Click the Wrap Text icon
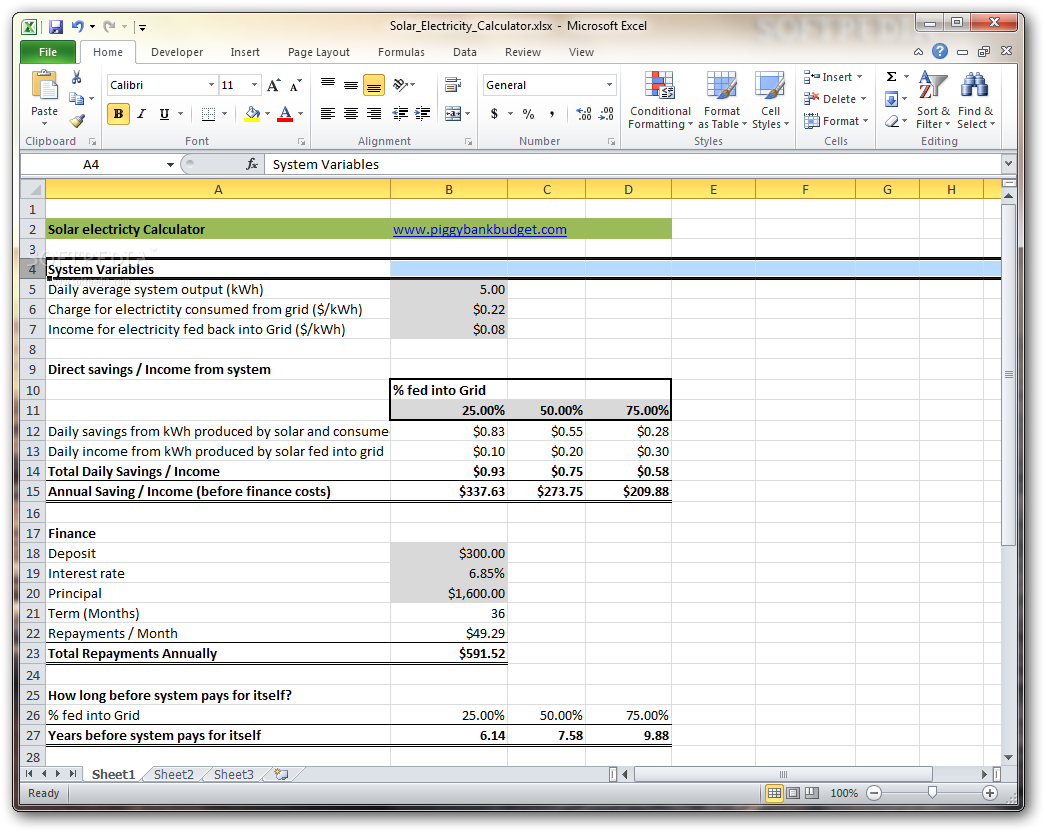 coord(453,85)
